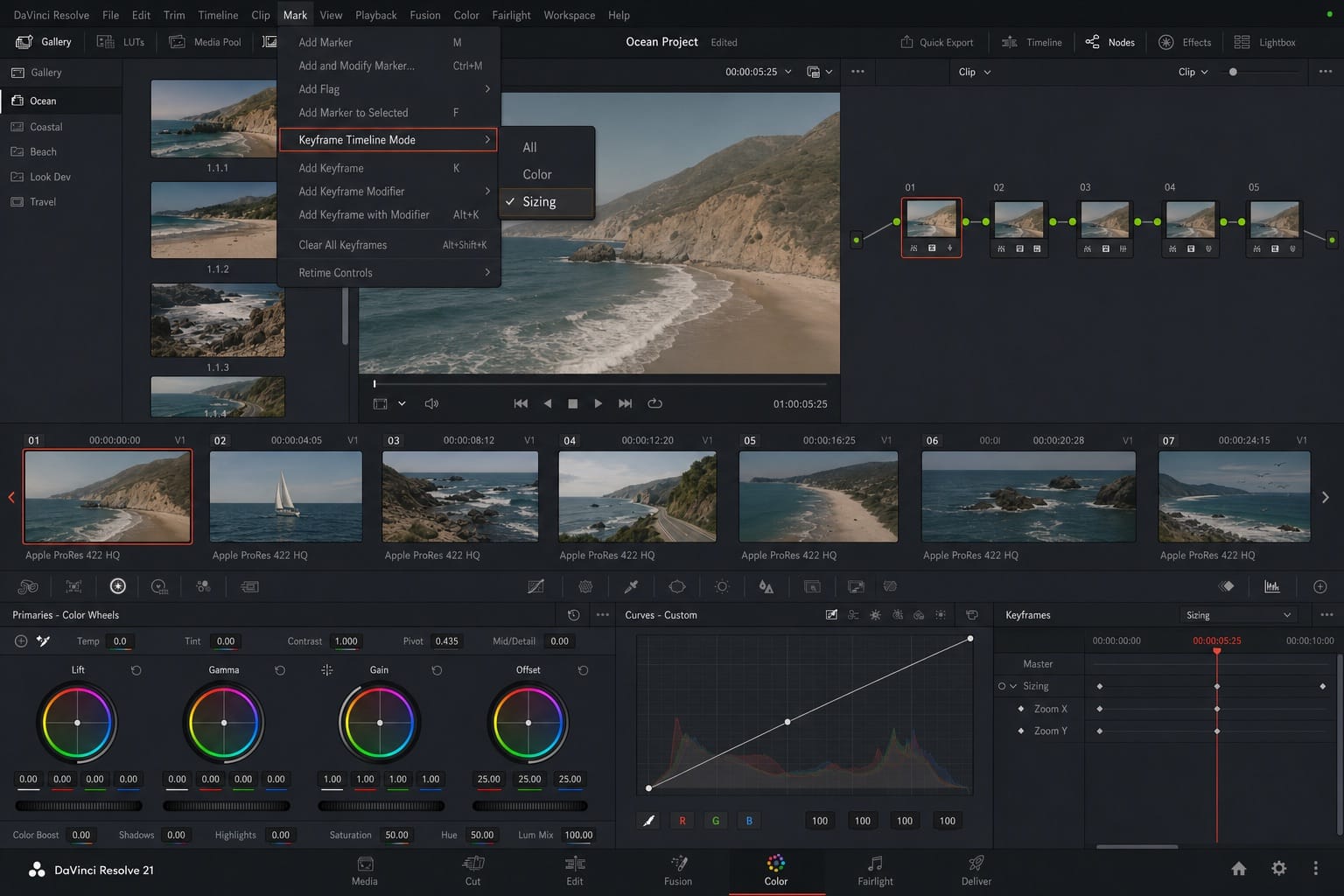This screenshot has width=1344, height=896.
Task: Select Color in keyframe mode submenu
Action: [x=547, y=174]
